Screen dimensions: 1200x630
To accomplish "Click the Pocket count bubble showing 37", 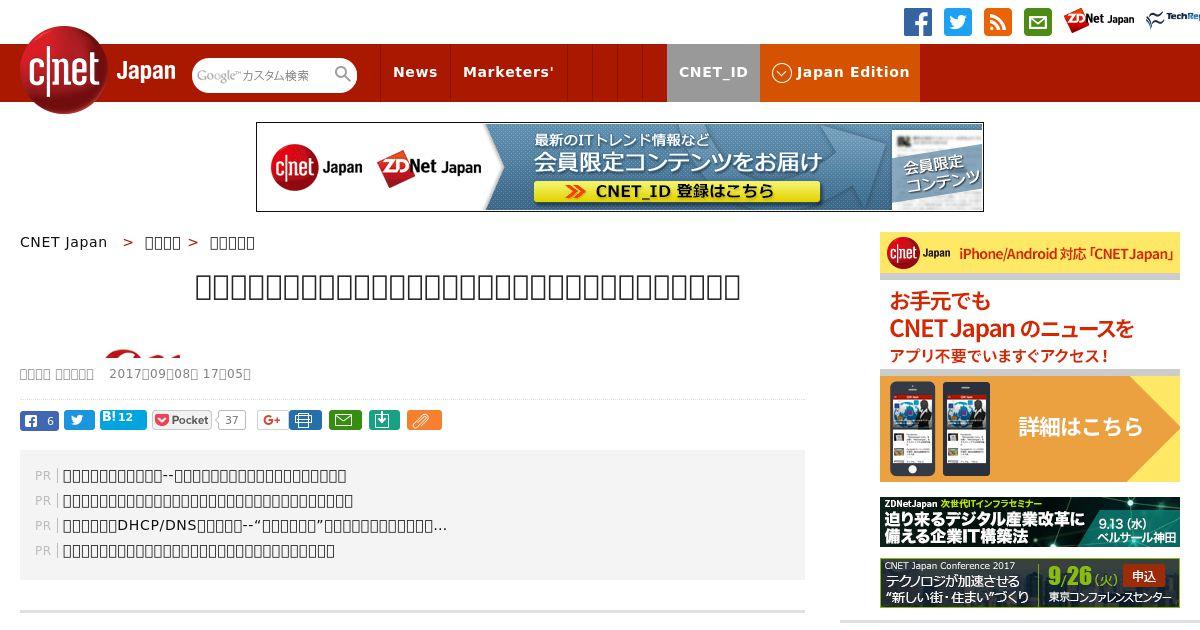I will (x=232, y=420).
